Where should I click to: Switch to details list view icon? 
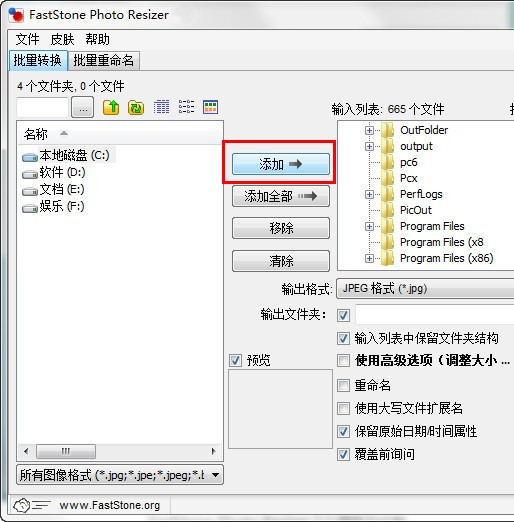point(161,107)
